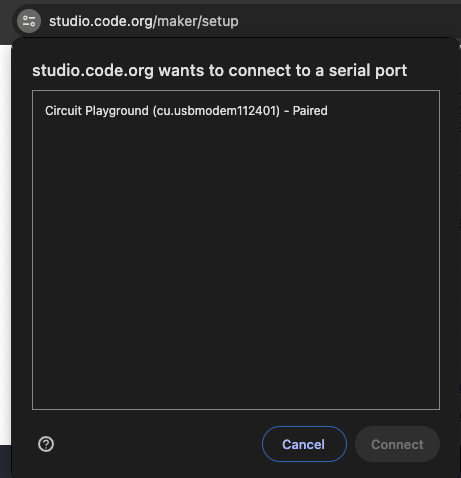The image size is (461, 478).
Task: Click the dialog heading about serial port
Action: click(x=220, y=71)
